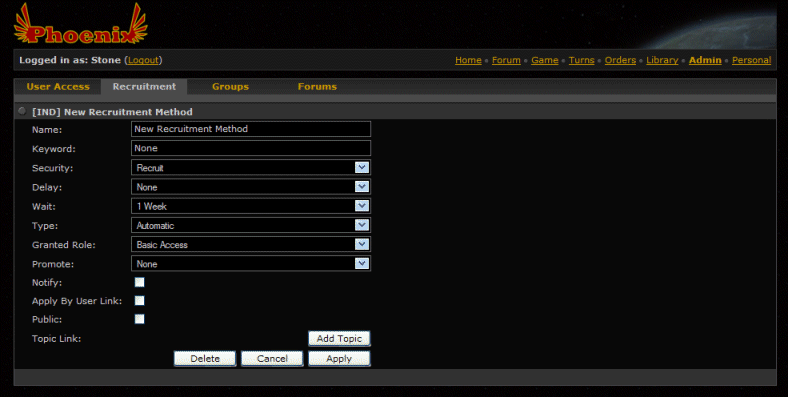This screenshot has width=788, height=397.
Task: Check the Public checkbox
Action: (x=140, y=319)
